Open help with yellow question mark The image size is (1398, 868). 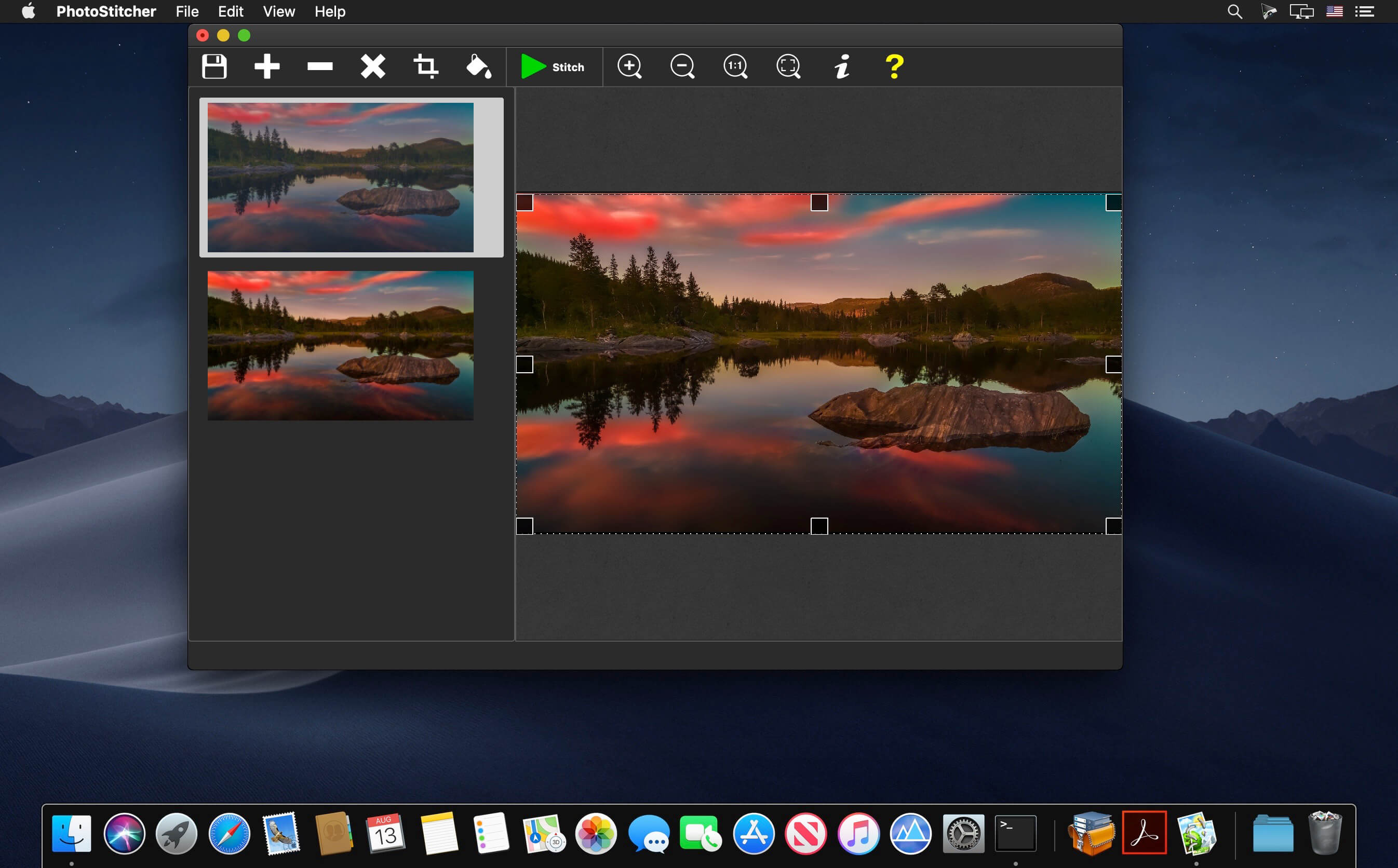pyautogui.click(x=894, y=66)
